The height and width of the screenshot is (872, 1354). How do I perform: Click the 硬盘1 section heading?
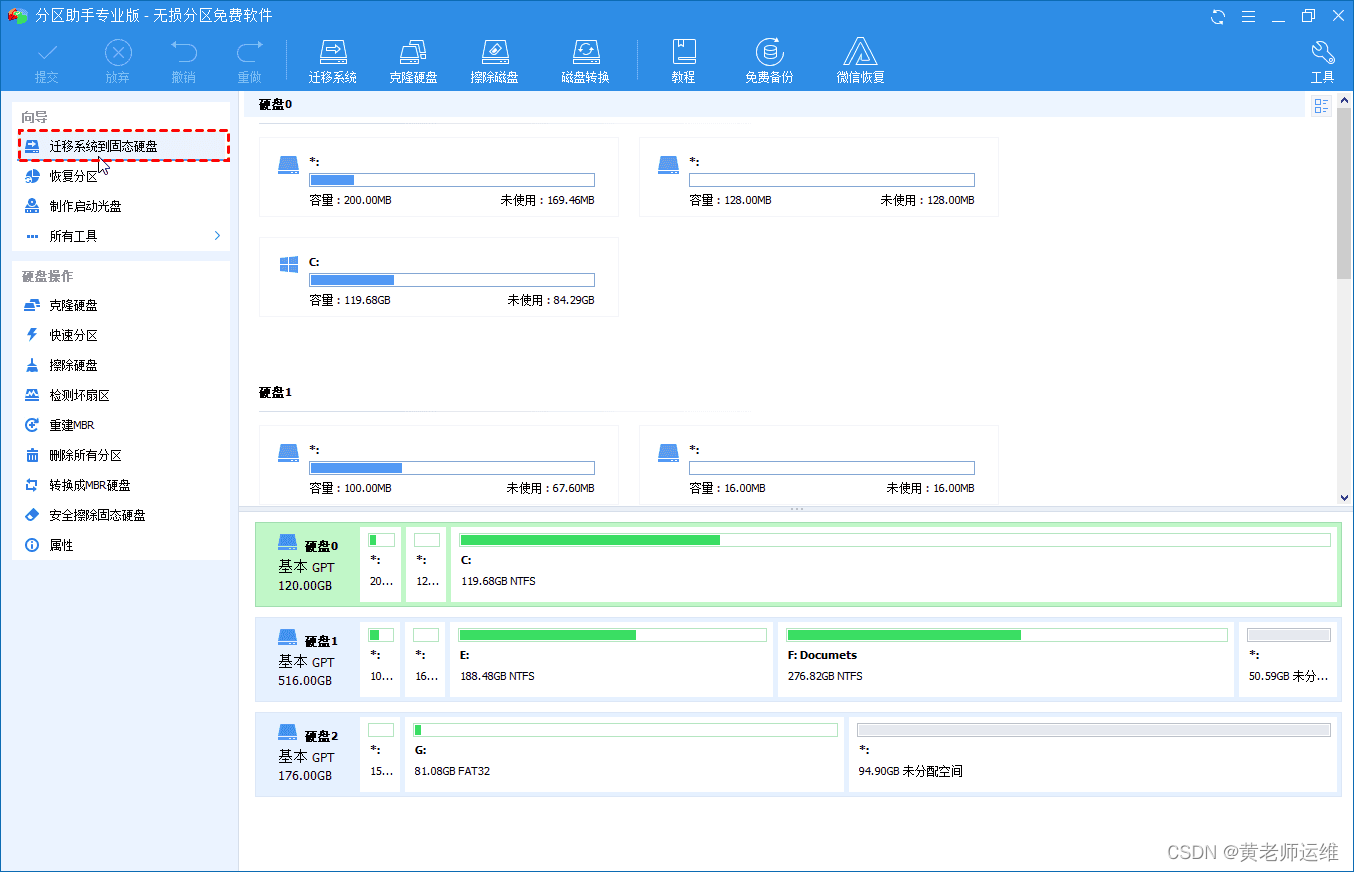(x=275, y=392)
